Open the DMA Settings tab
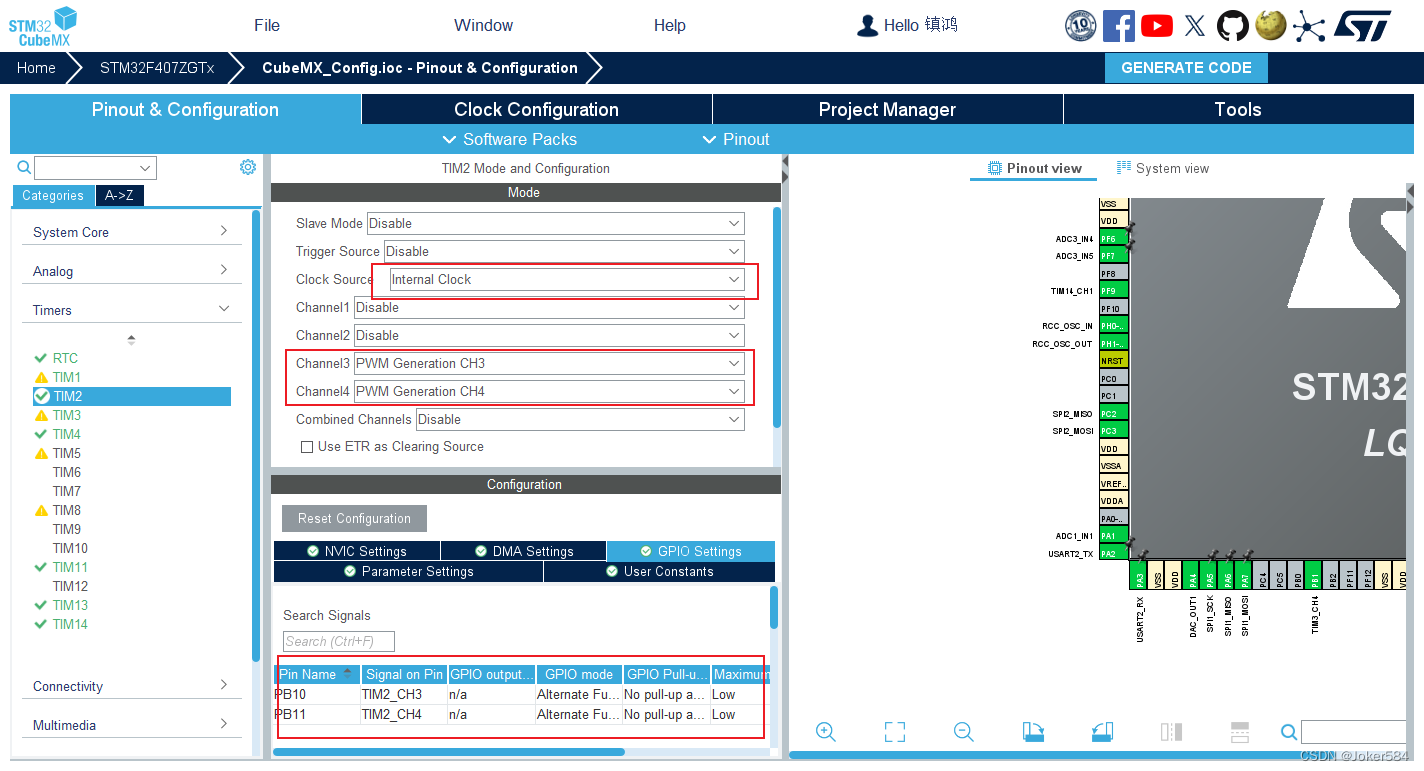Image resolution: width=1424 pixels, height=771 pixels. click(x=524, y=551)
